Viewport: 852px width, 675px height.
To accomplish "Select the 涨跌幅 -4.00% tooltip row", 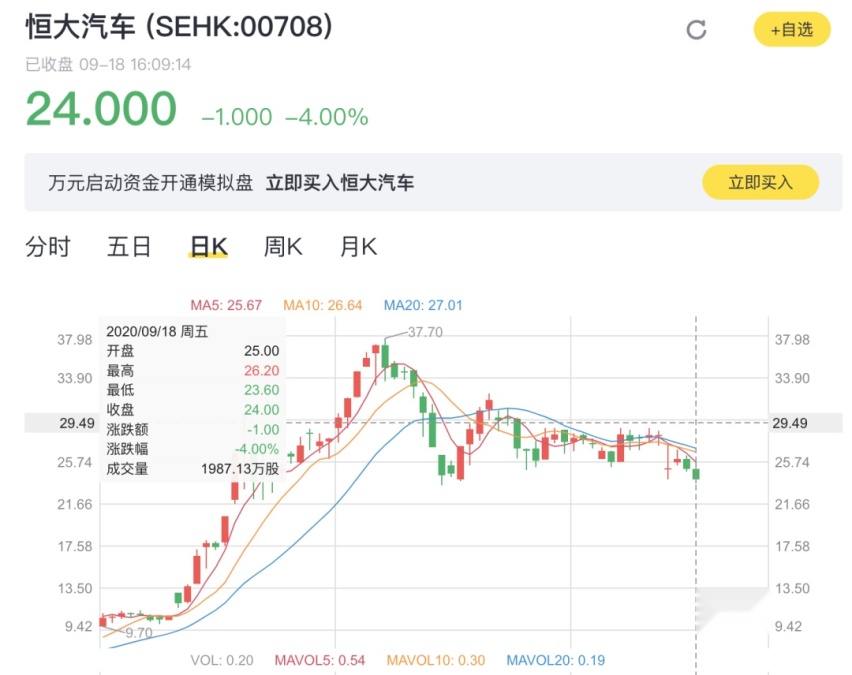I will click(x=192, y=449).
